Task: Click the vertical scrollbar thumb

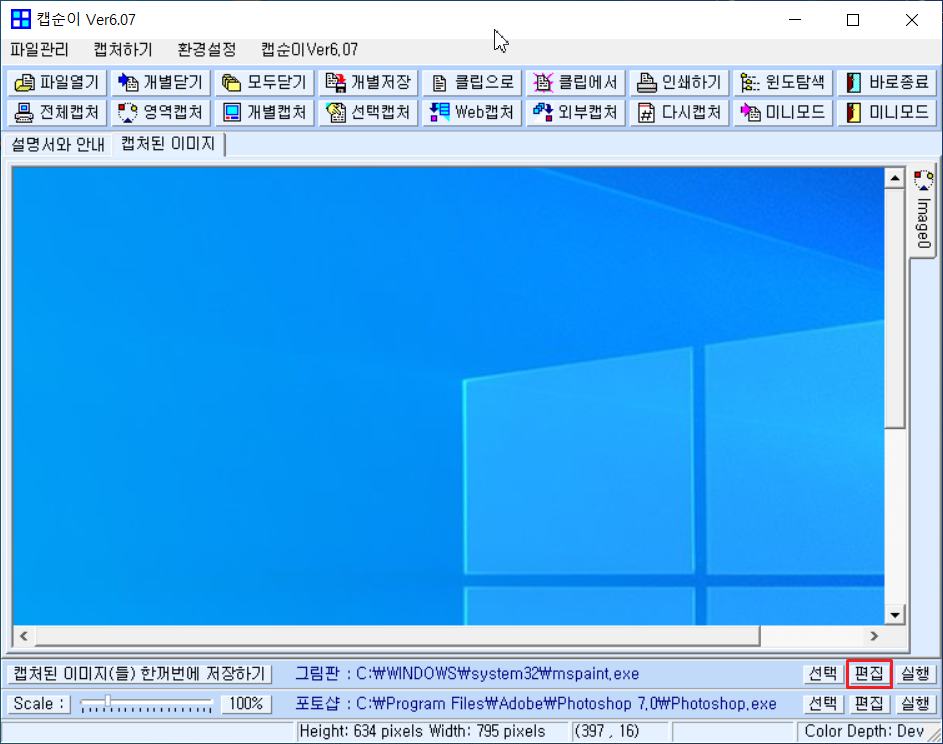Action: click(894, 309)
